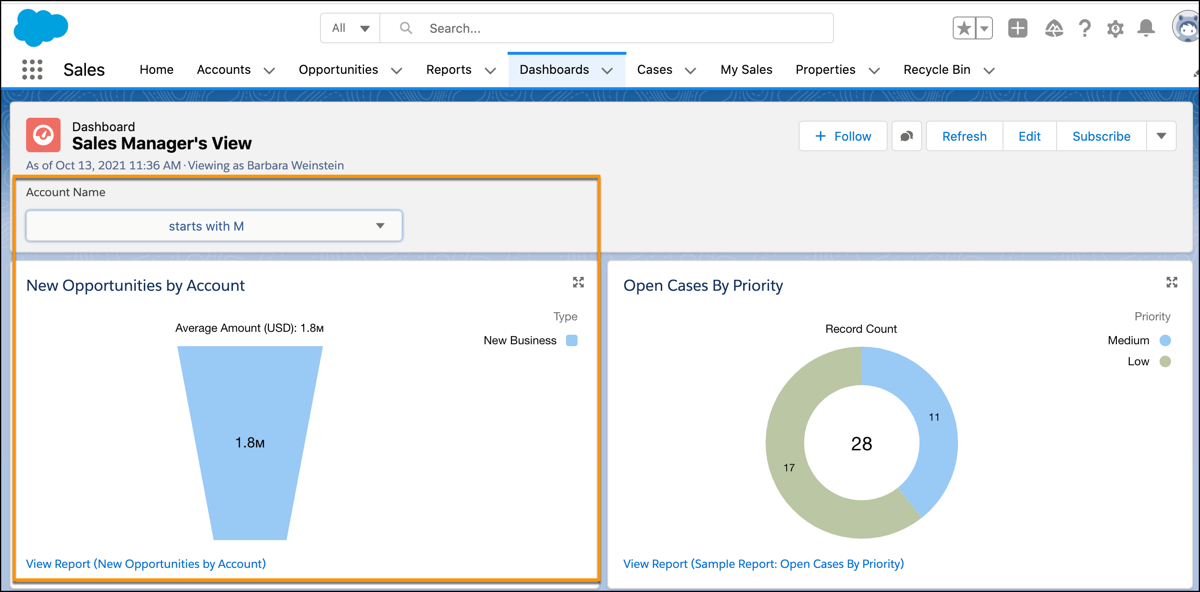Click the Sales Manager's View title
Viewport: 1200px width, 592px height.
coord(162,144)
